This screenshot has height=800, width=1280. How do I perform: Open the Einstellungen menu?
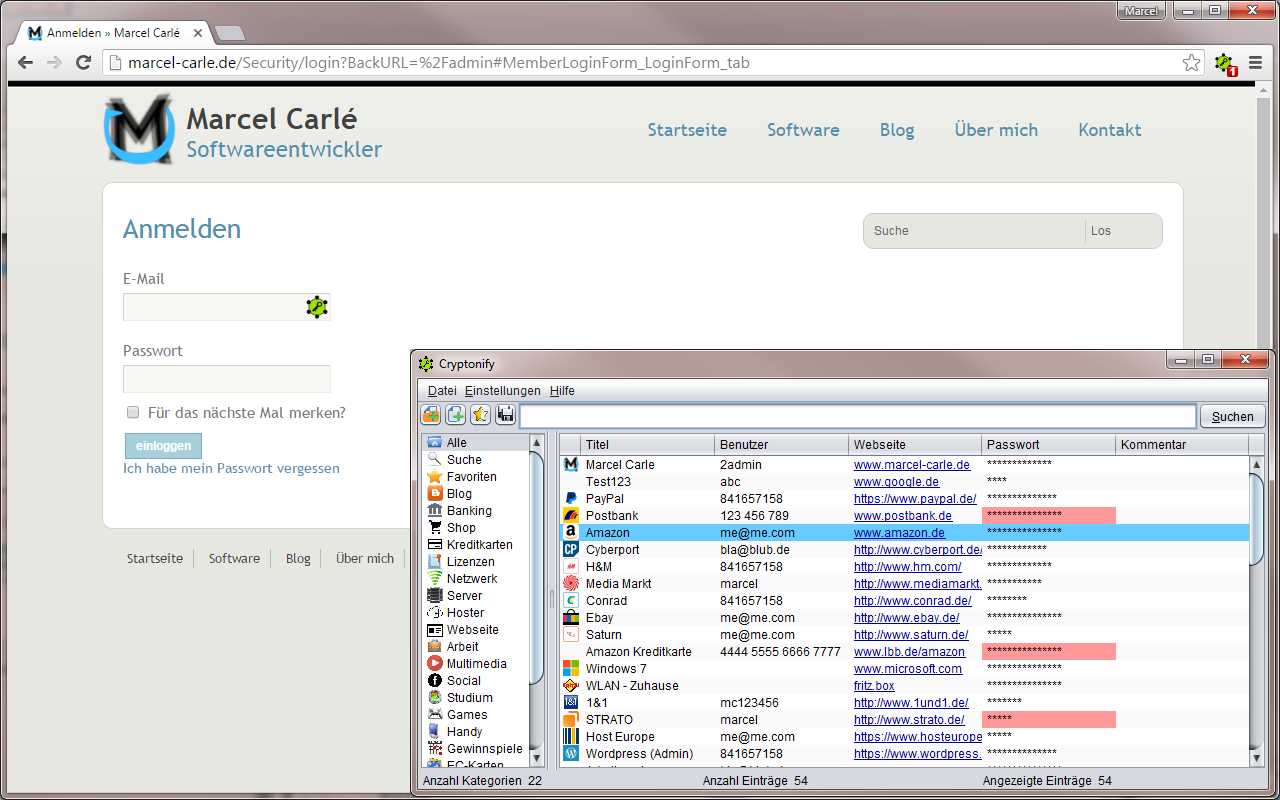[502, 391]
